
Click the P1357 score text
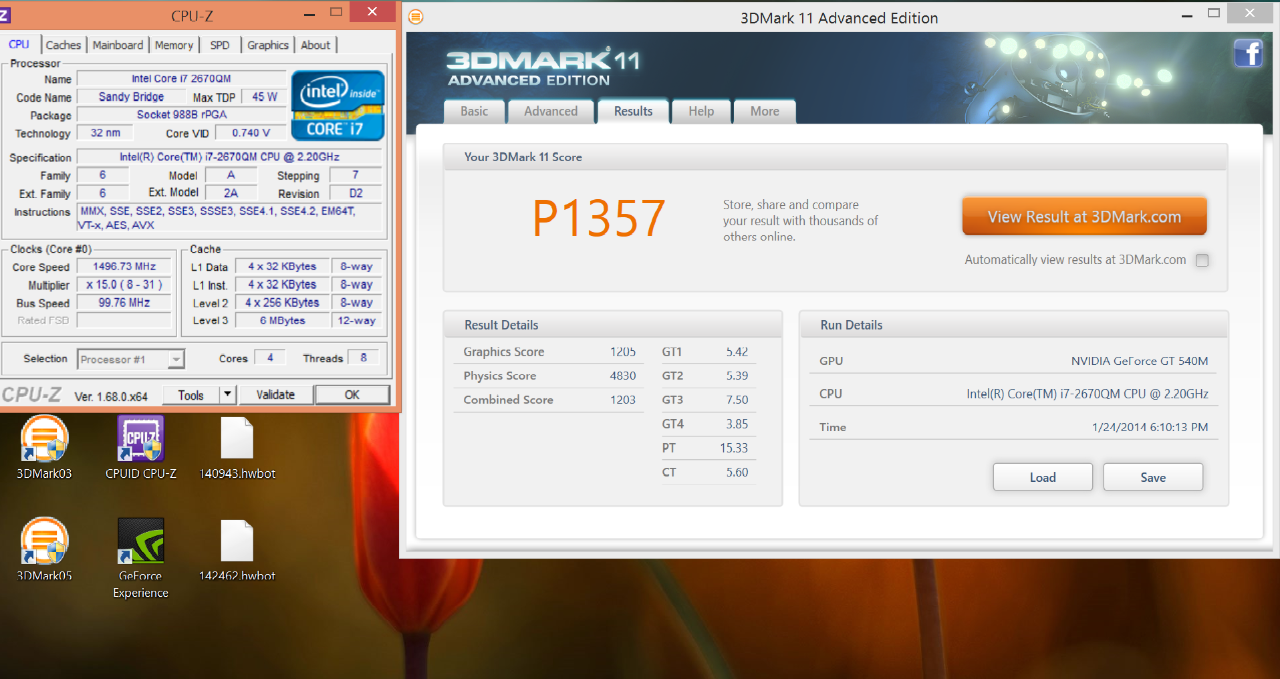coord(599,217)
